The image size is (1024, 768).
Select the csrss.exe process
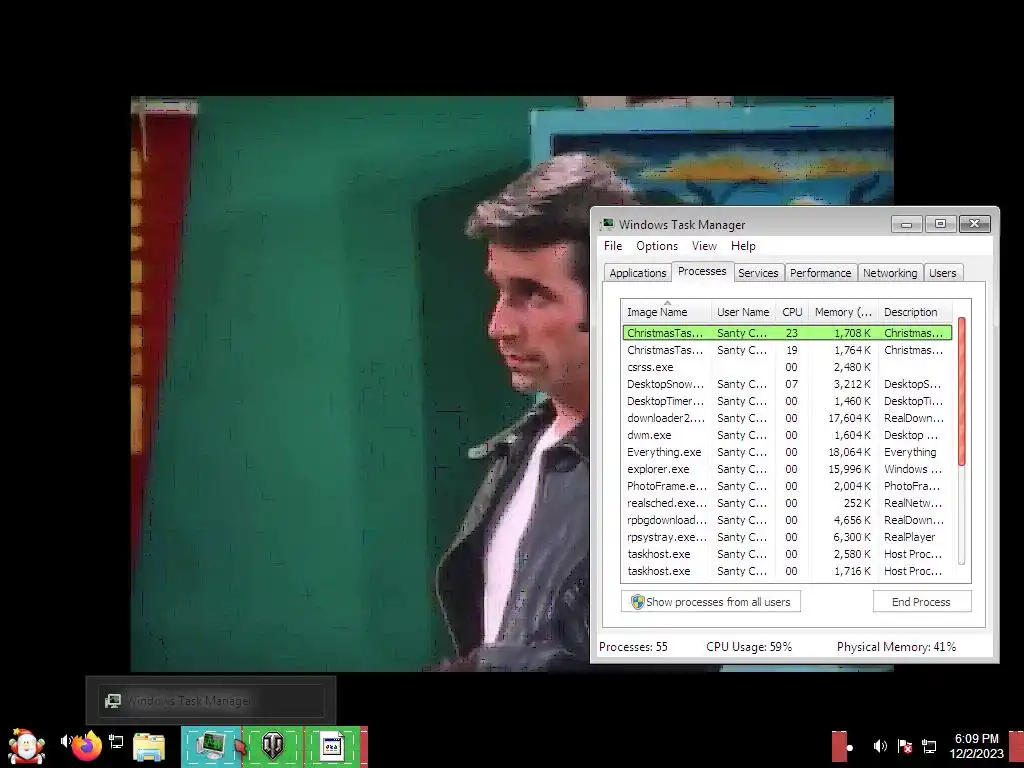click(788, 367)
